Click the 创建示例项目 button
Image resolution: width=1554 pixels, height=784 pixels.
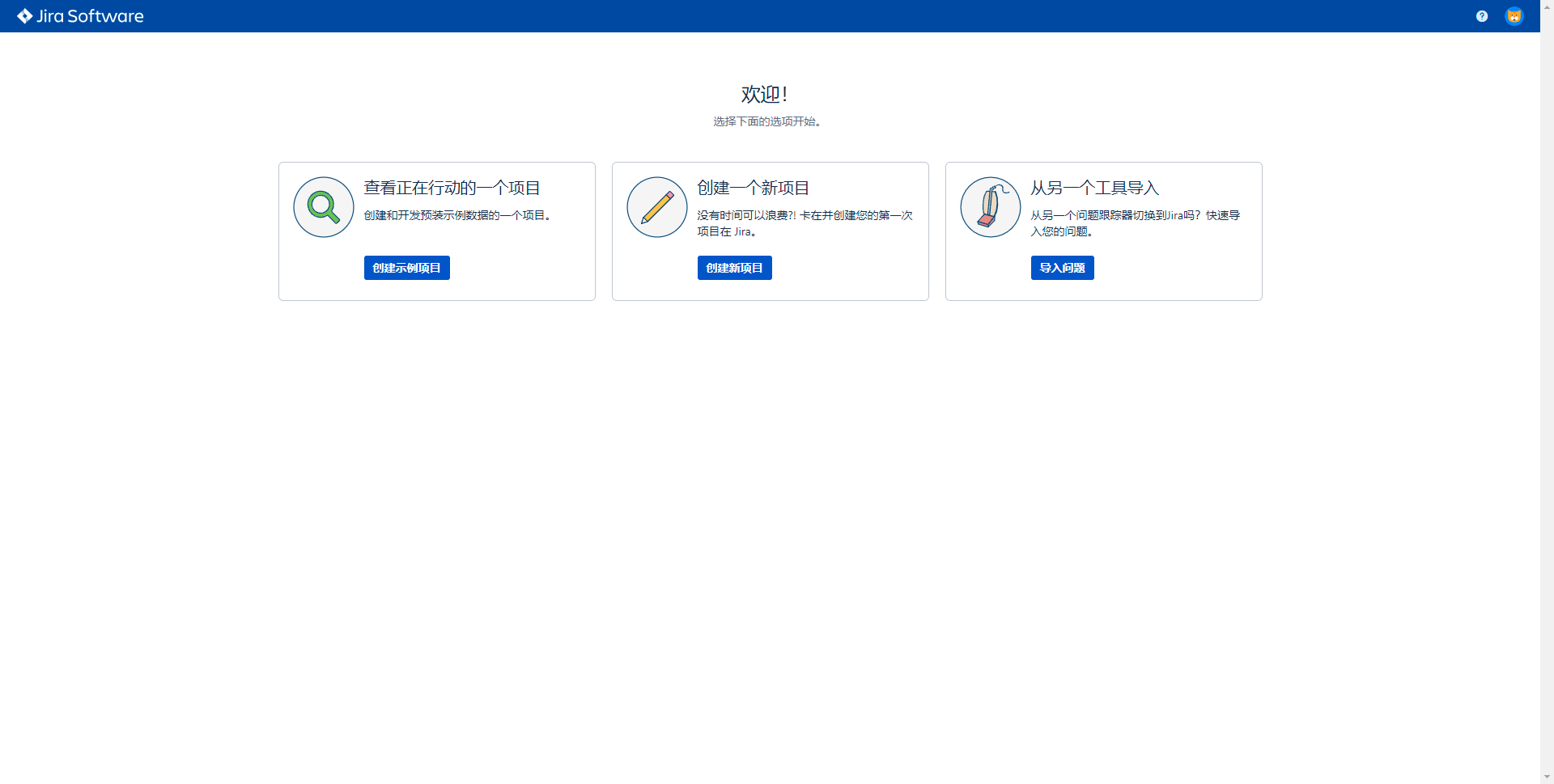coord(407,268)
